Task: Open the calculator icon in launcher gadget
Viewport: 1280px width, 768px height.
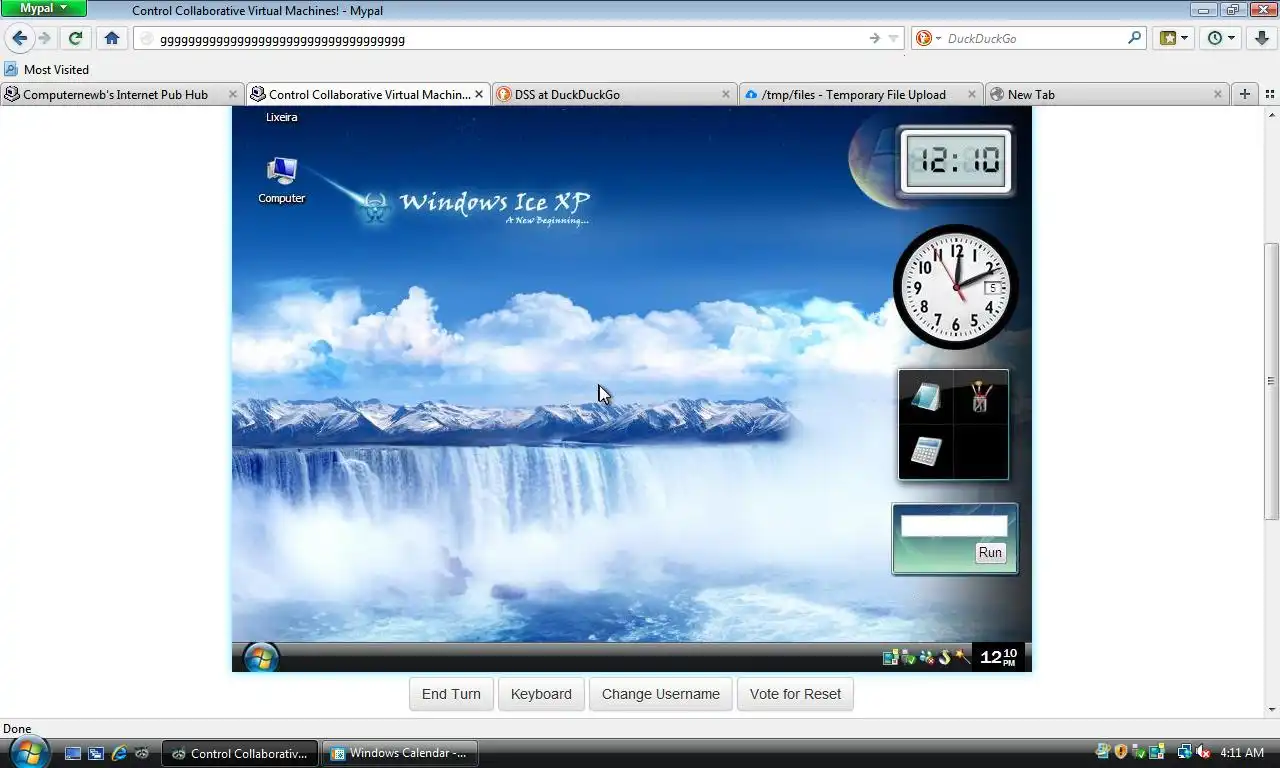Action: click(x=926, y=451)
